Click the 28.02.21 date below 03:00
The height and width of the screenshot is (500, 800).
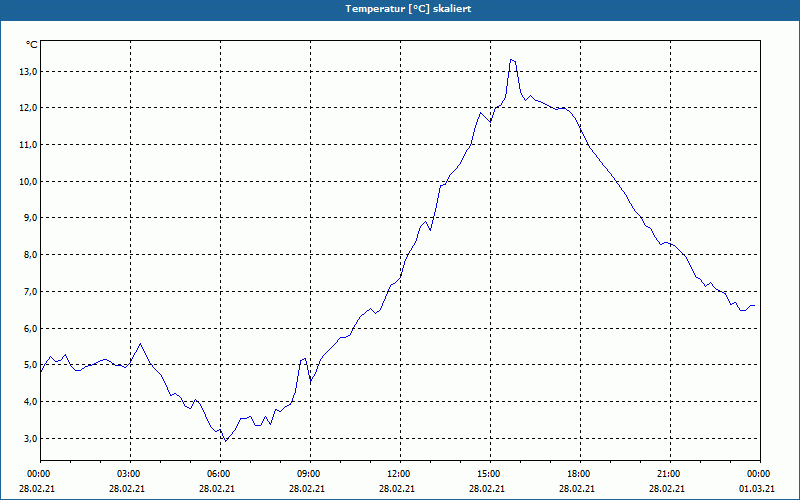[x=128, y=488]
